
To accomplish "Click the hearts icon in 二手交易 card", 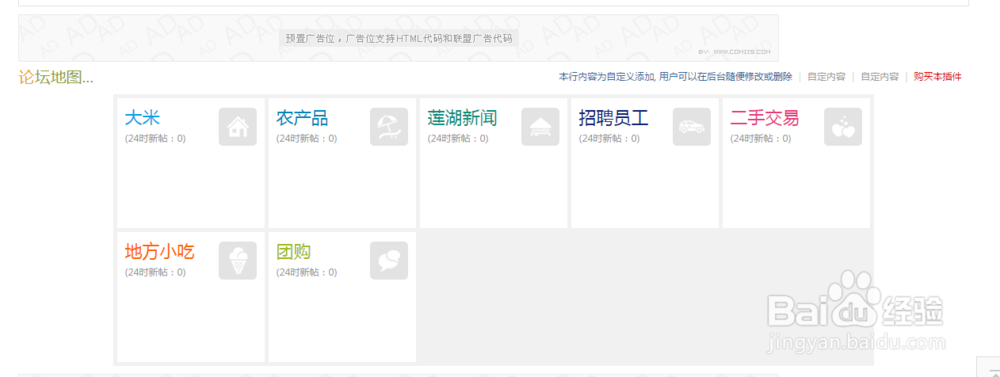I will coord(843,126).
